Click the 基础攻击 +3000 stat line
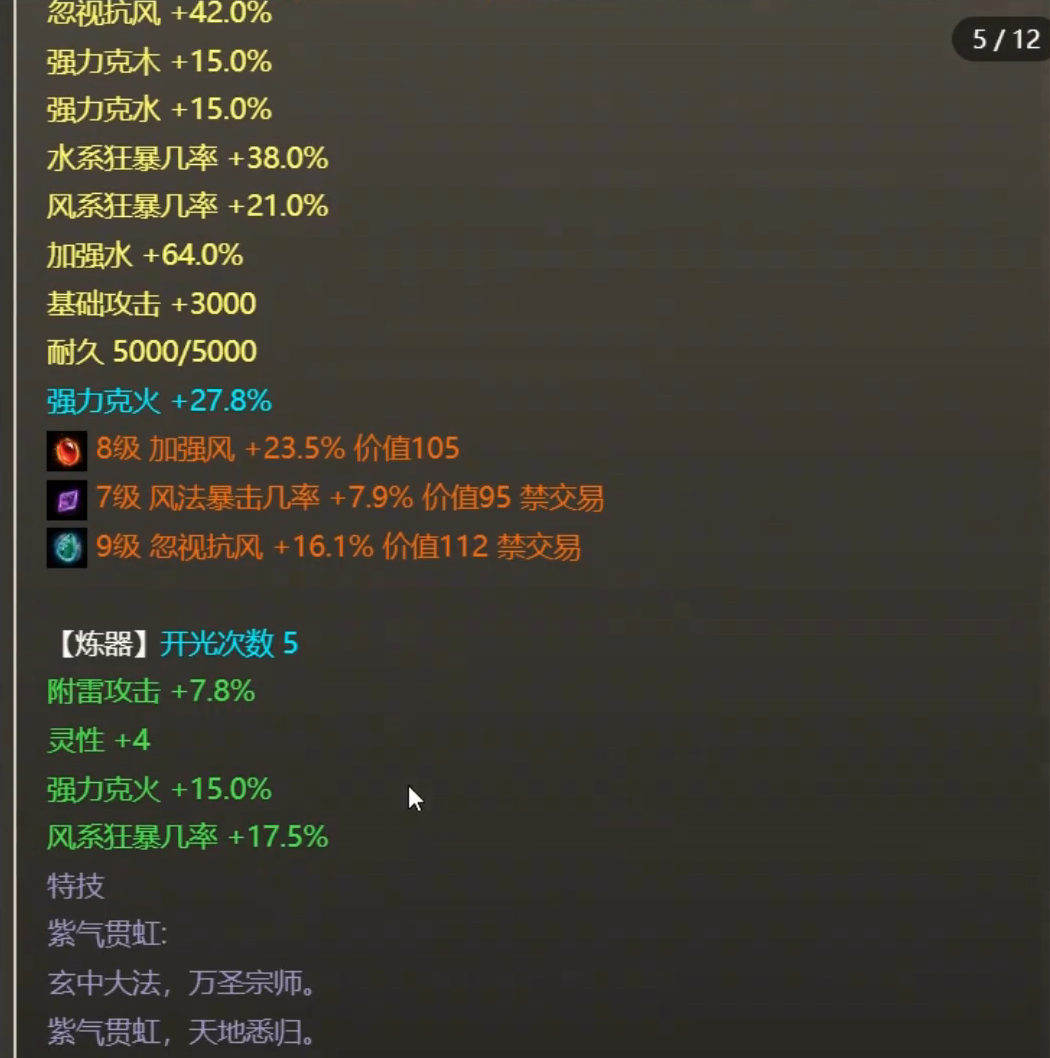Image resolution: width=1050 pixels, height=1058 pixels. (152, 304)
